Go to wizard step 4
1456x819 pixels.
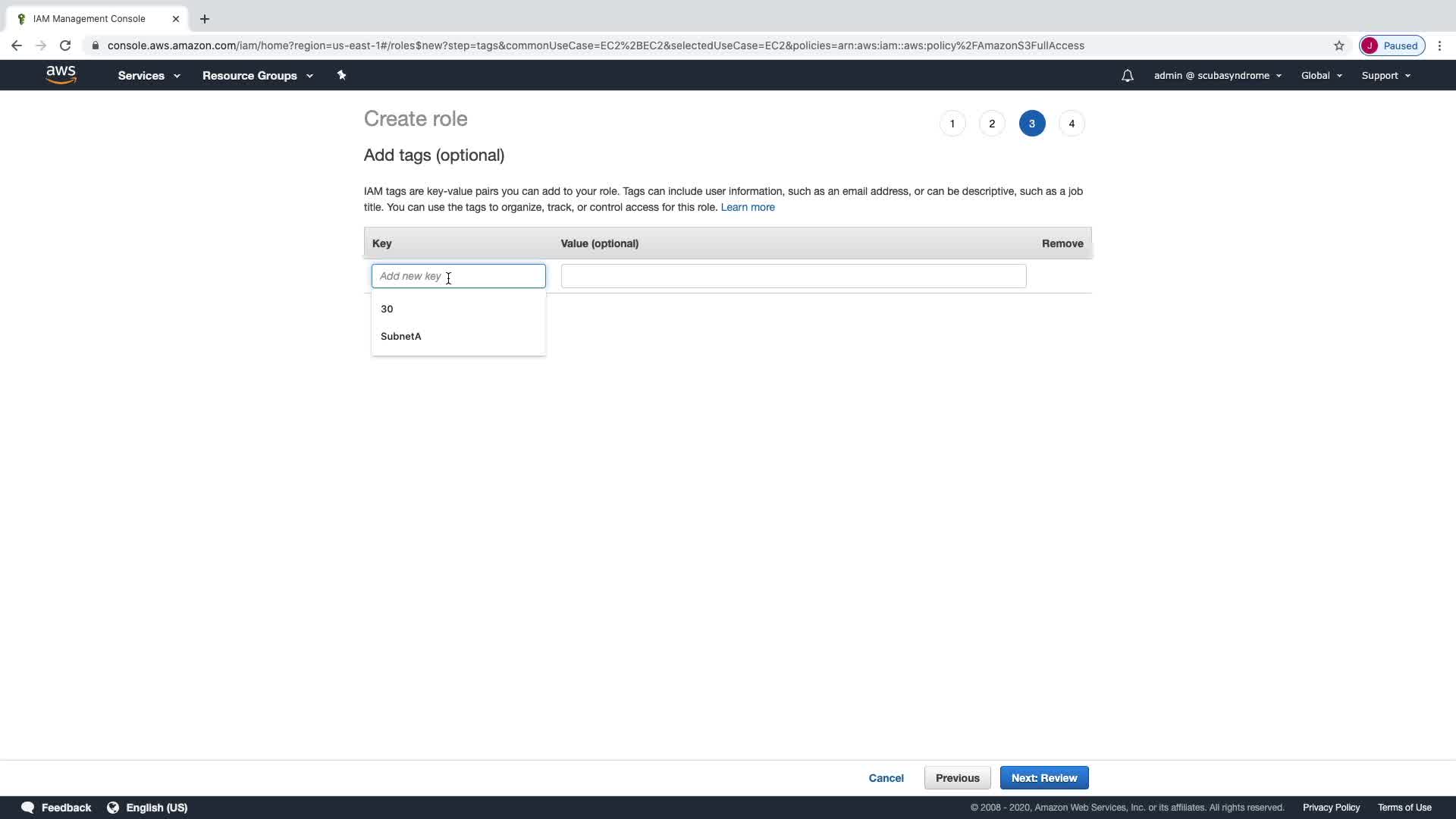pos(1071,124)
